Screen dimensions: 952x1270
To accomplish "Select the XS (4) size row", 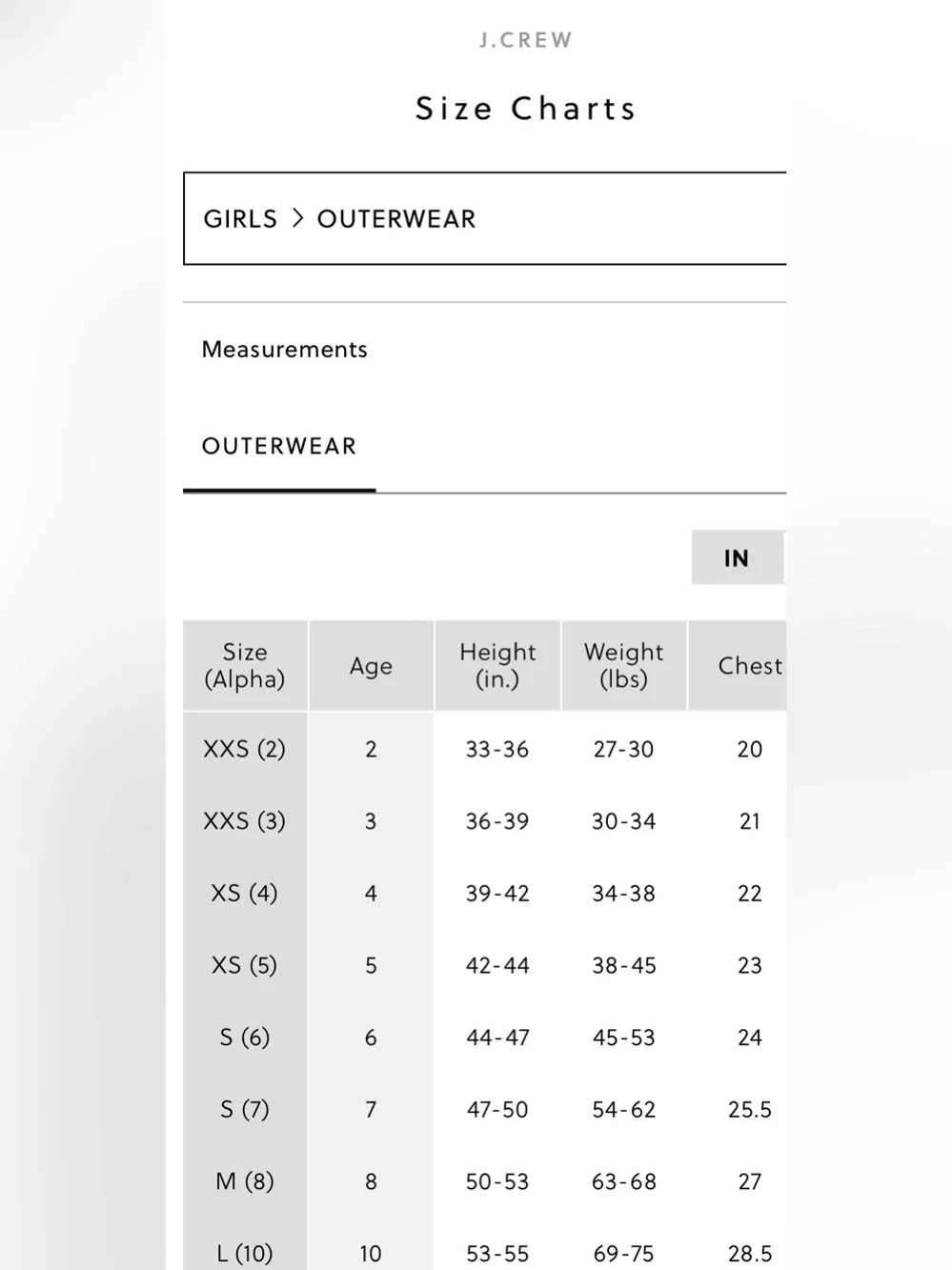I will click(x=484, y=893).
